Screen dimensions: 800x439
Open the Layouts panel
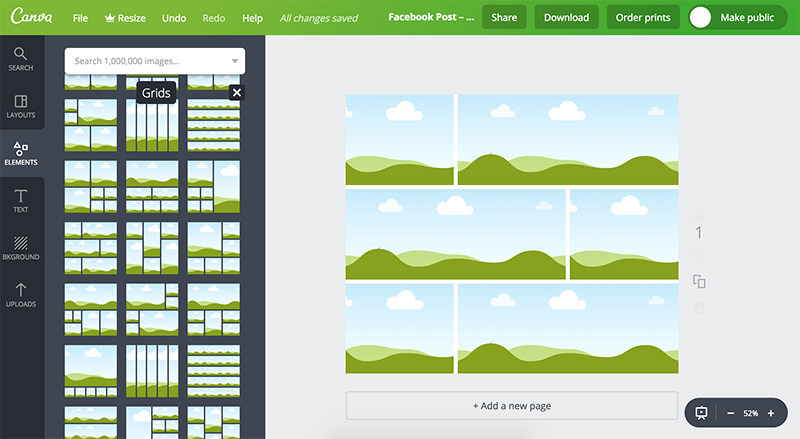pos(21,106)
